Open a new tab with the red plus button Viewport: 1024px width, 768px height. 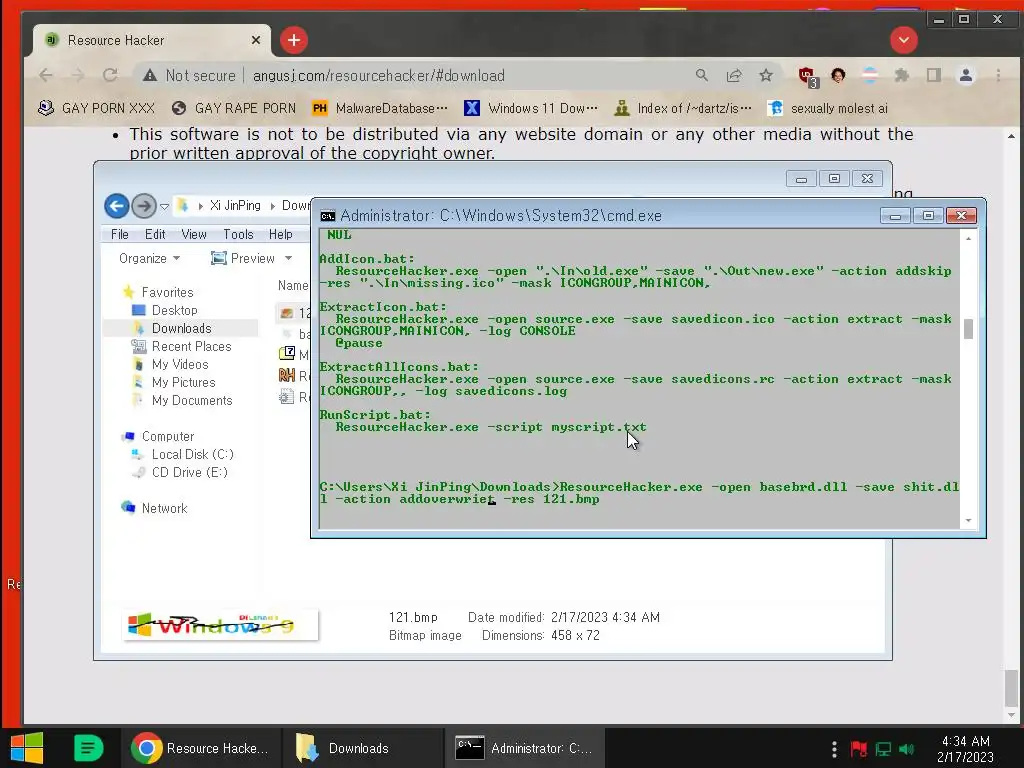click(x=294, y=40)
